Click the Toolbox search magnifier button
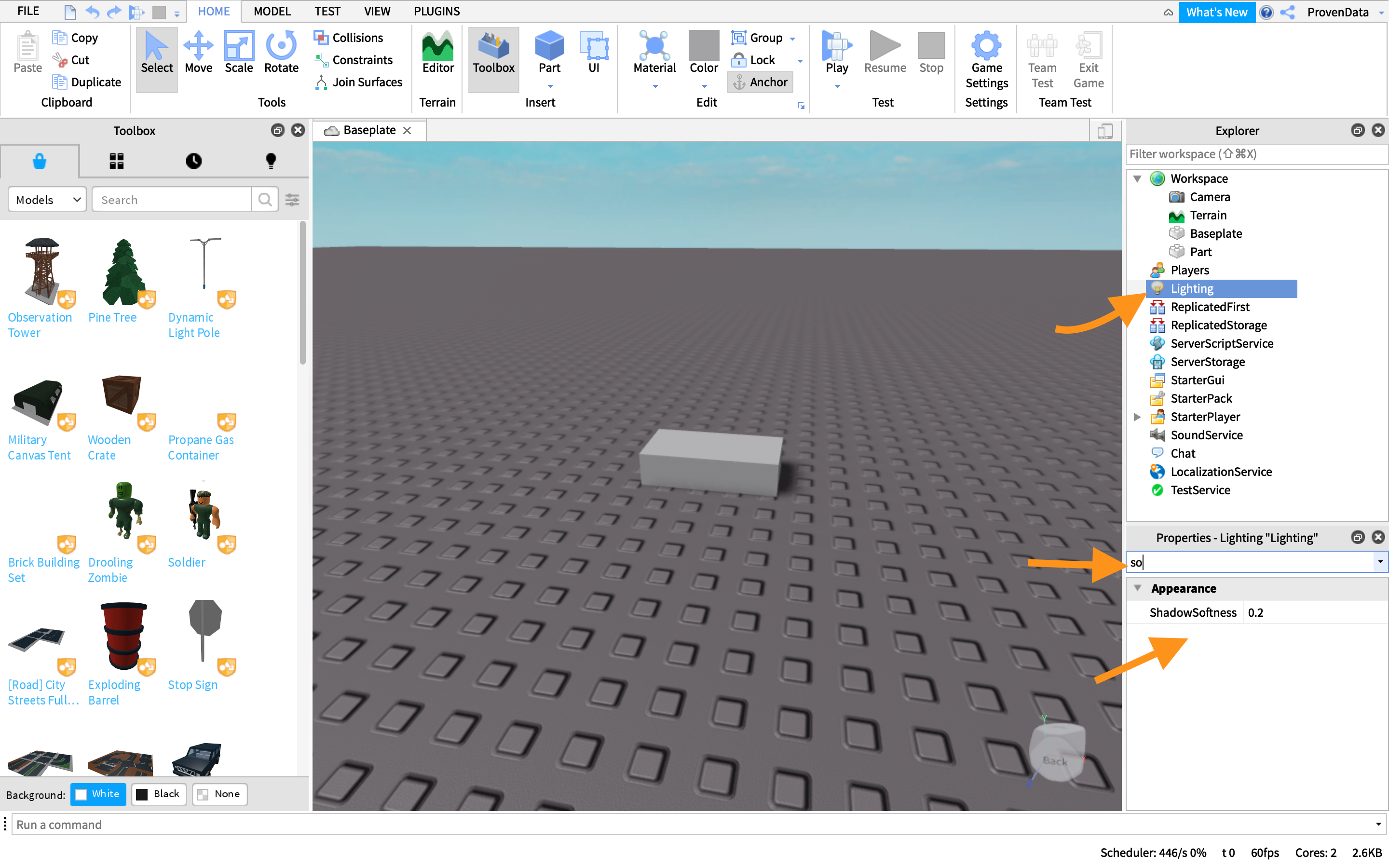 point(265,200)
